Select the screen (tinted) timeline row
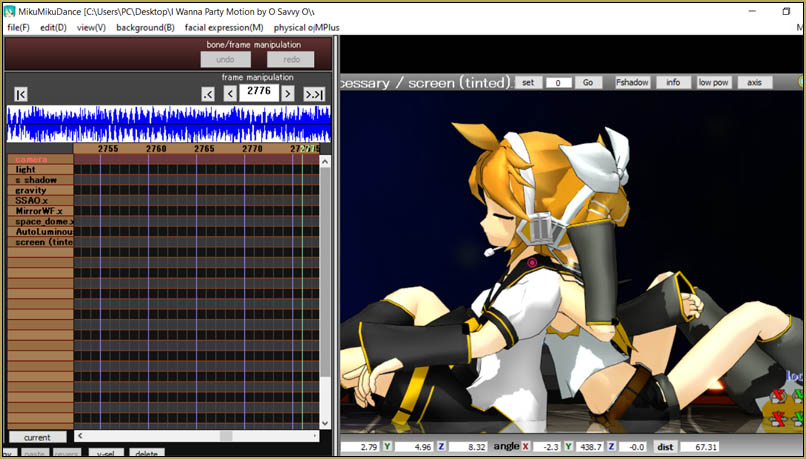The image size is (806, 459). click(41, 242)
